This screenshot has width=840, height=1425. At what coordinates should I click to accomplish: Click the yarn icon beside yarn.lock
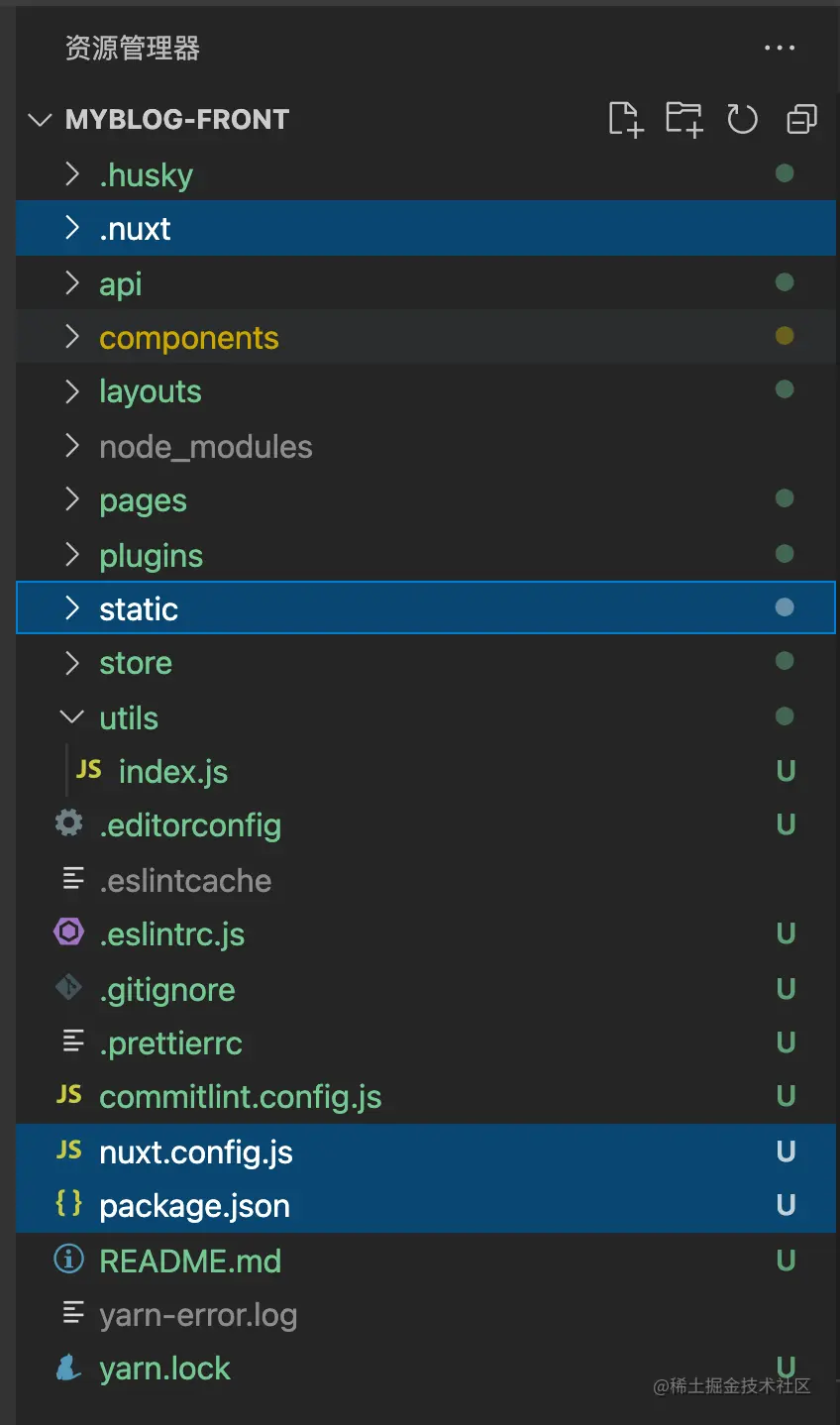point(68,1369)
